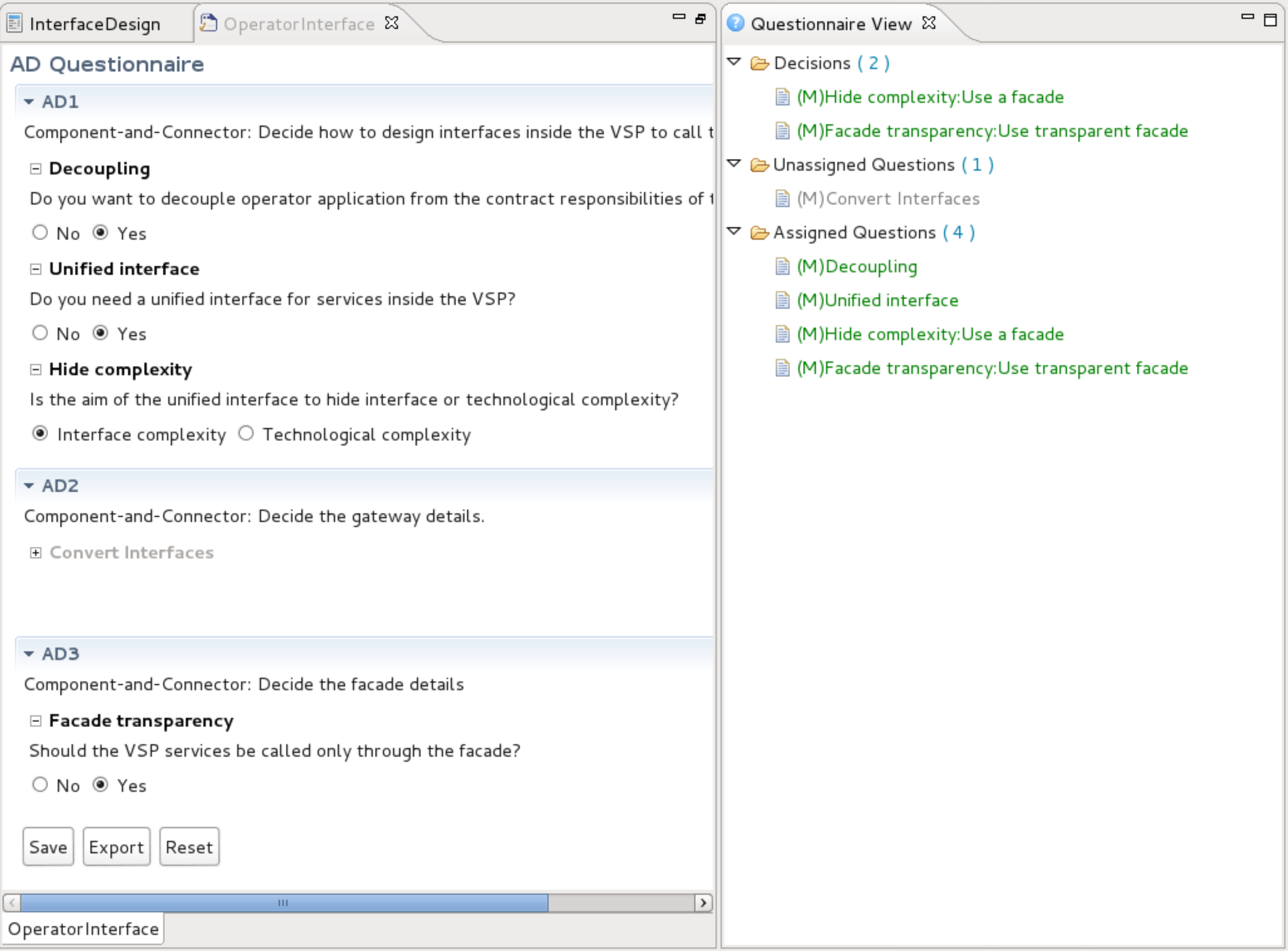Click document icon of Facade transparency under Assigned Questions
This screenshot has height=951, width=1288.
pos(782,369)
